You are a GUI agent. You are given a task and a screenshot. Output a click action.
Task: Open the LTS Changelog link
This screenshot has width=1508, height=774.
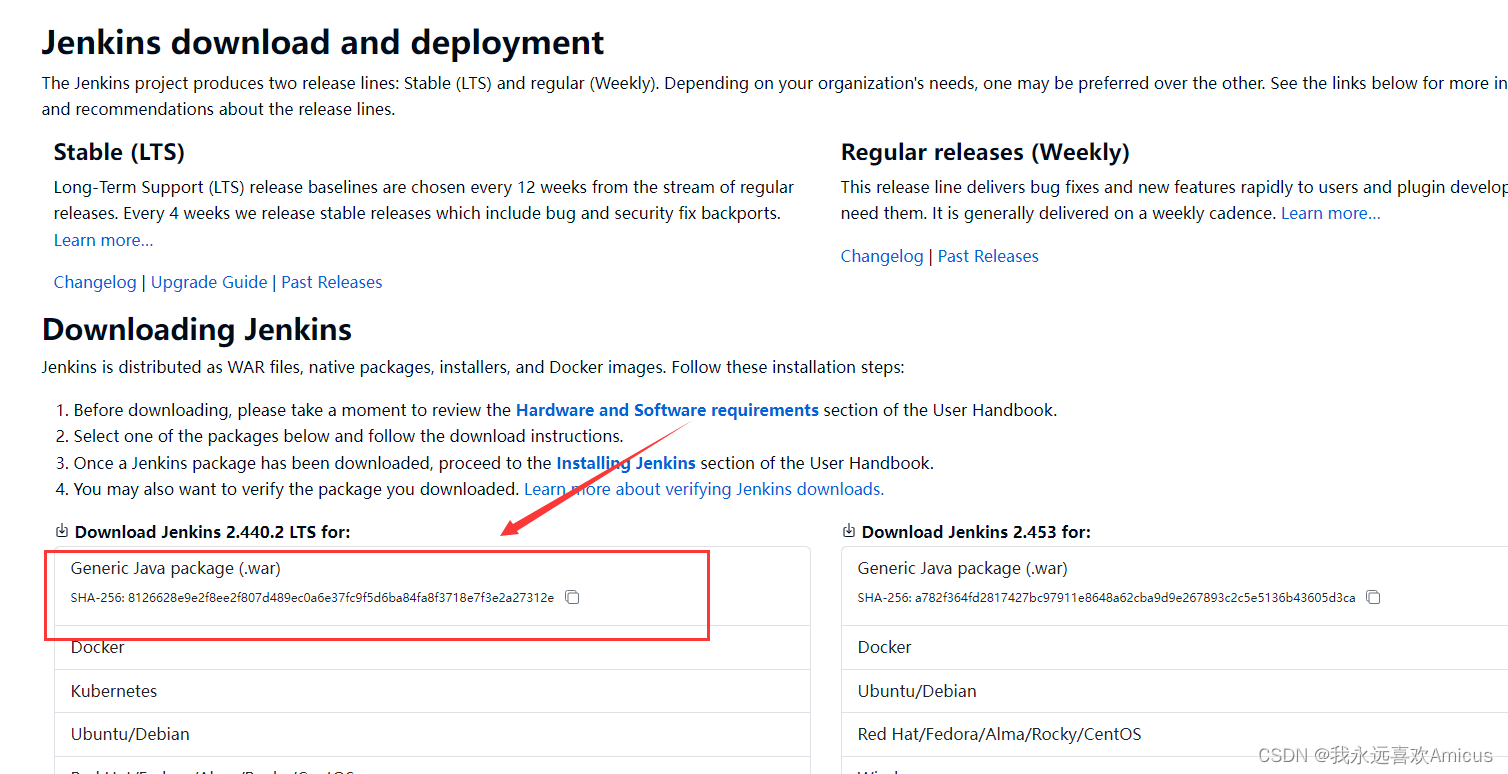click(x=95, y=282)
